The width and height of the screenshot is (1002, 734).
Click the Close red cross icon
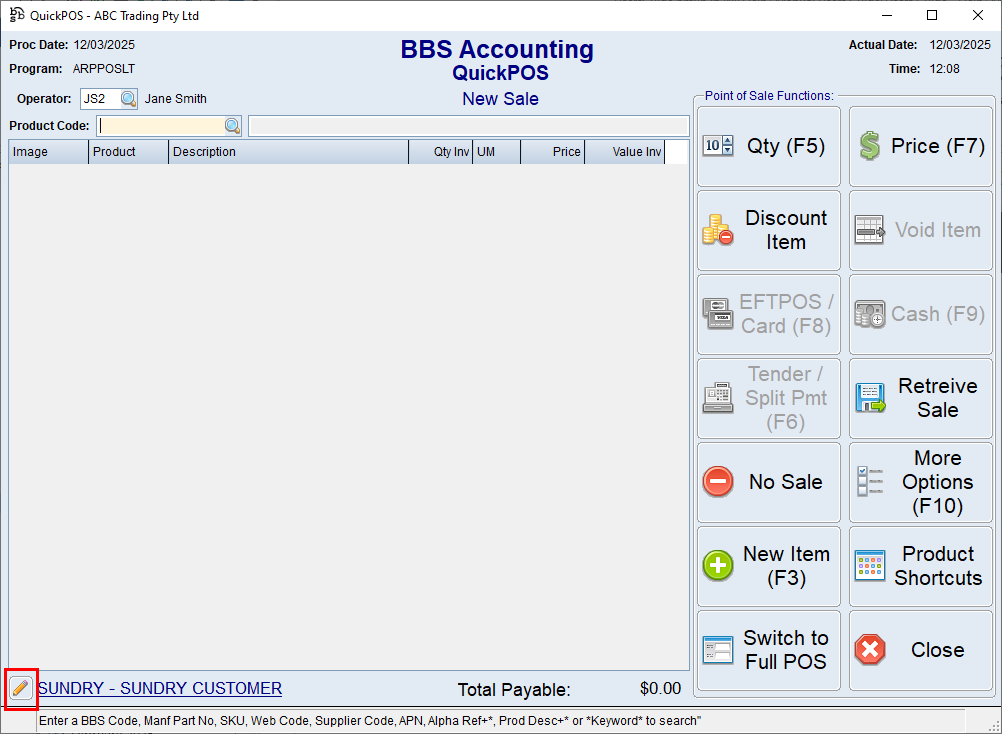(x=869, y=650)
